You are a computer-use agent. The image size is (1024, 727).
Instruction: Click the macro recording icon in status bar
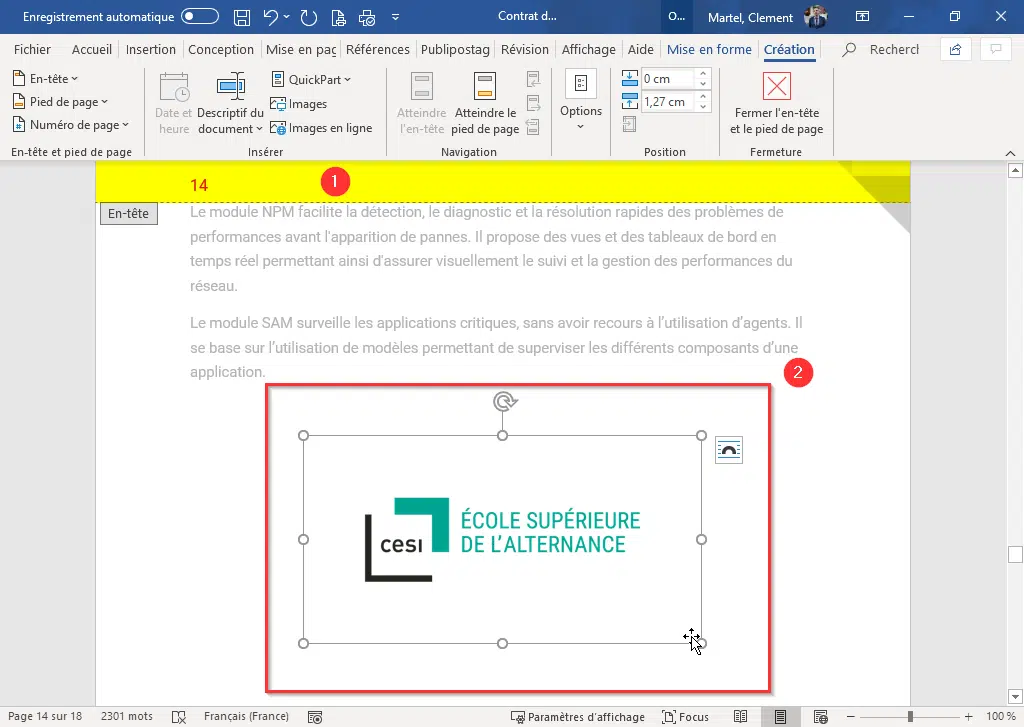pyautogui.click(x=315, y=717)
